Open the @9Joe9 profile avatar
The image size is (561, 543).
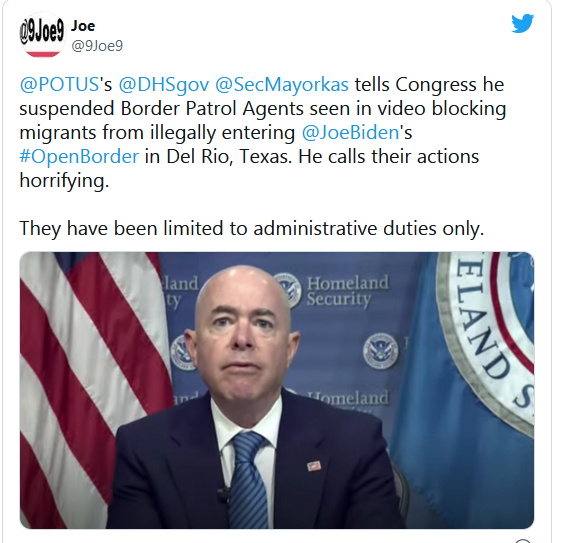[x=42, y=34]
